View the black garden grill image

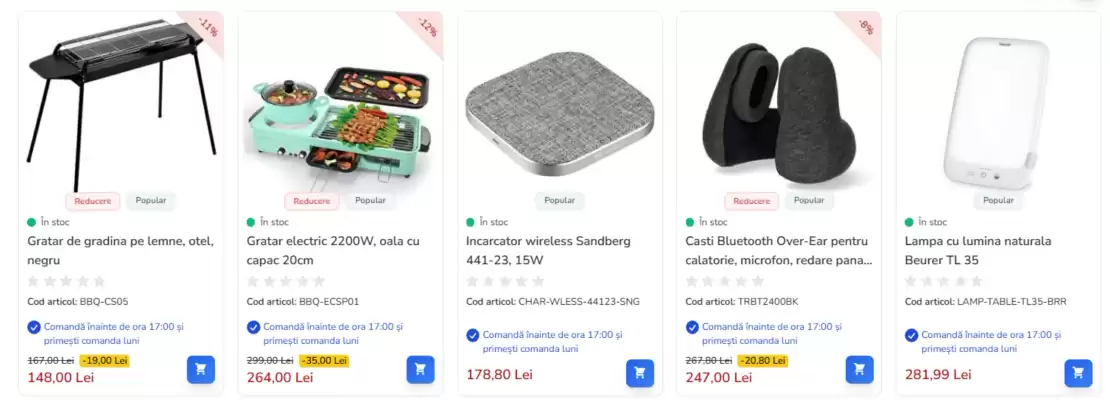[x=121, y=103]
